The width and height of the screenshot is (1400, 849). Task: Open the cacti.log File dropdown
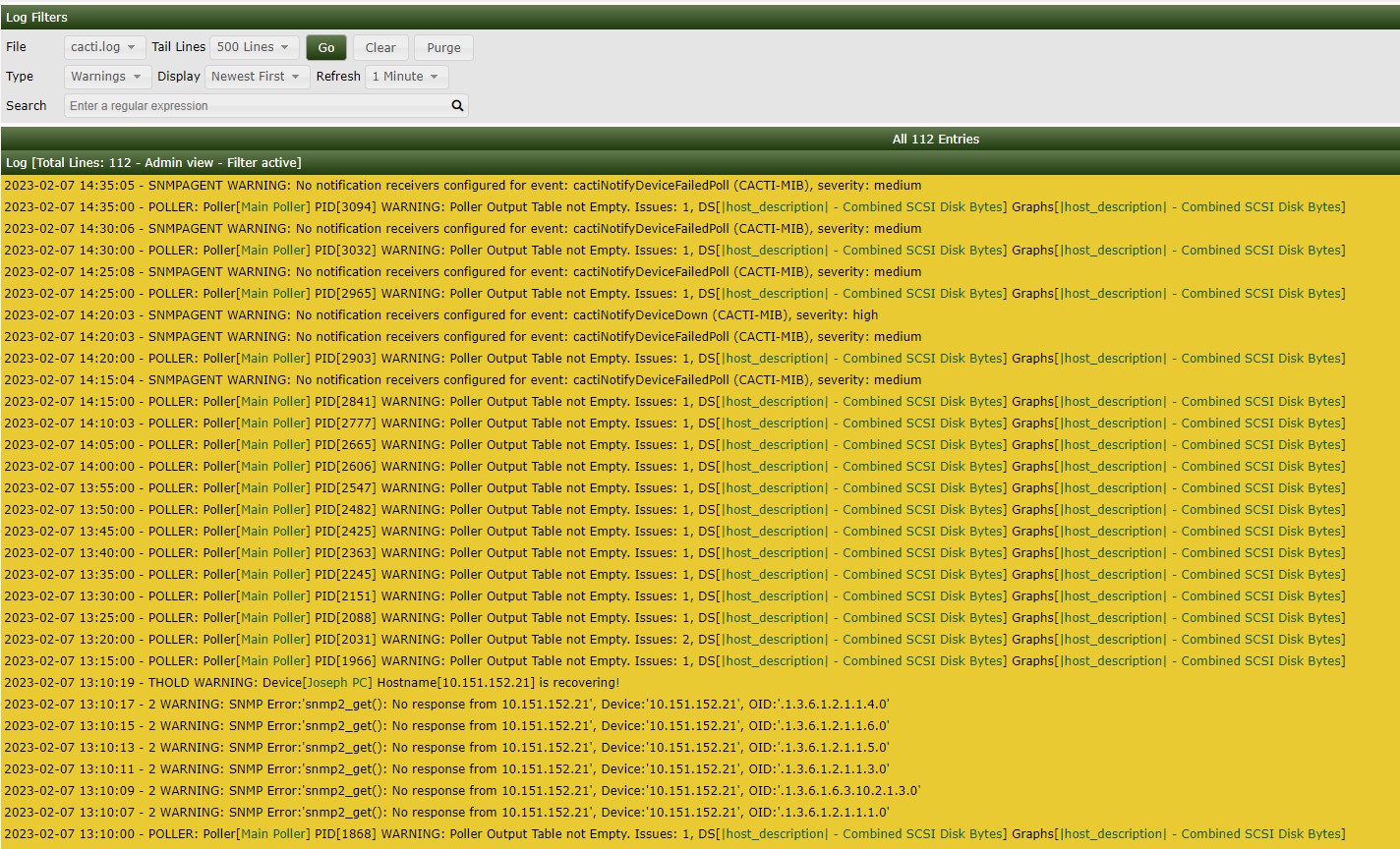click(104, 47)
